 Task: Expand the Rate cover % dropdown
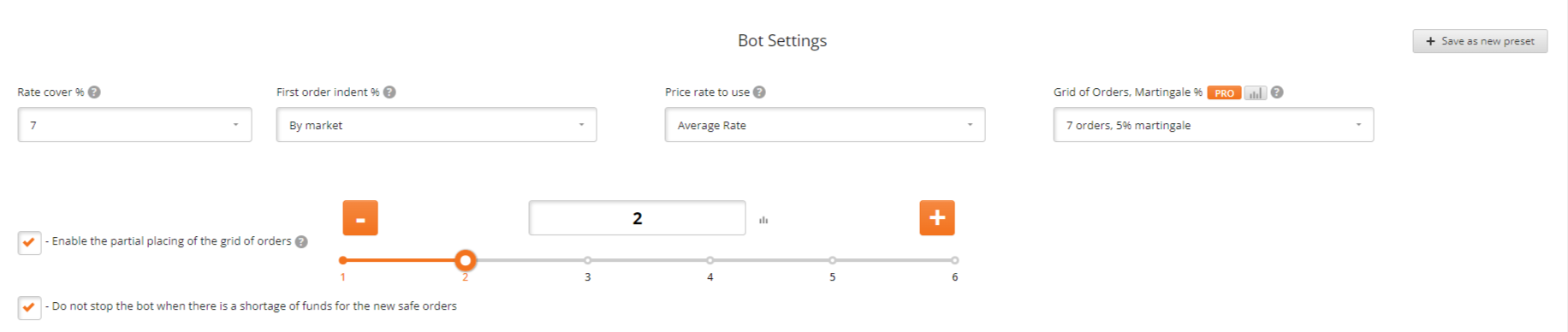click(134, 125)
